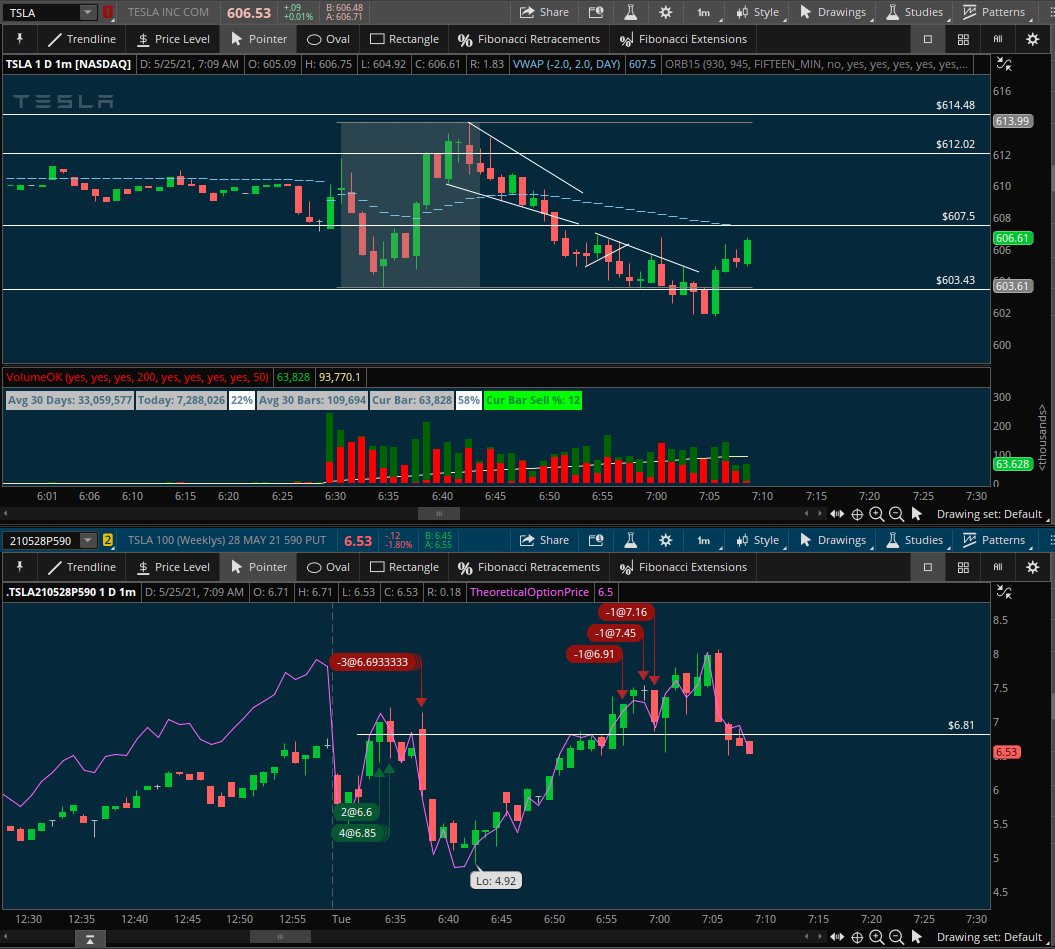Click top chart horizontal scrollbar thumb
Viewport: 1055px width, 949px height.
[x=439, y=514]
